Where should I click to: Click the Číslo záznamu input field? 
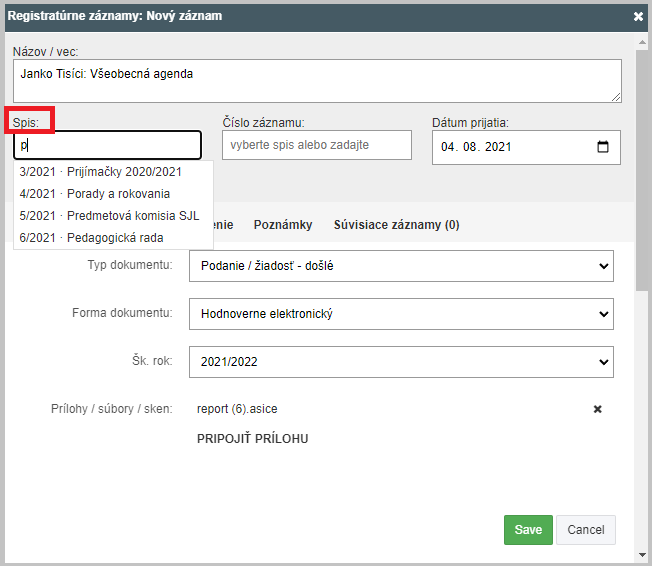pyautogui.click(x=317, y=145)
